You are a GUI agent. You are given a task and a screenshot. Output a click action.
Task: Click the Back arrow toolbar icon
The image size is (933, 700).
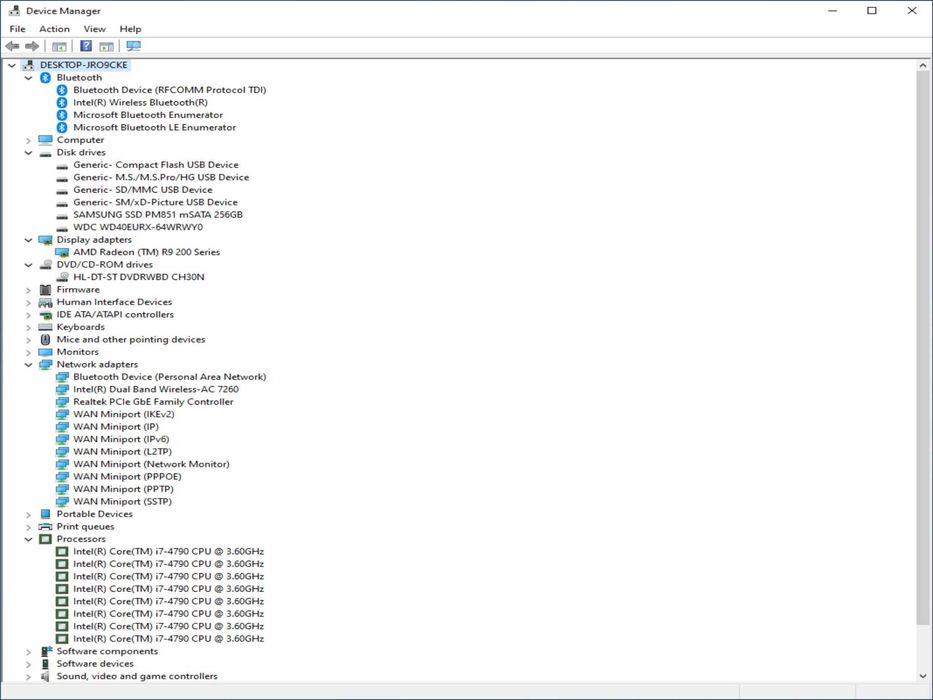[x=12, y=46]
